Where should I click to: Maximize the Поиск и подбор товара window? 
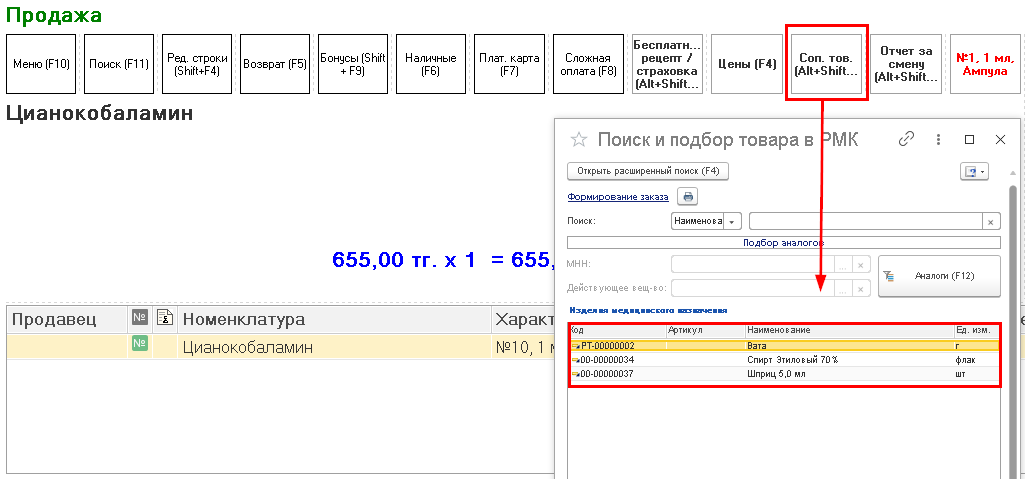[x=969, y=140]
